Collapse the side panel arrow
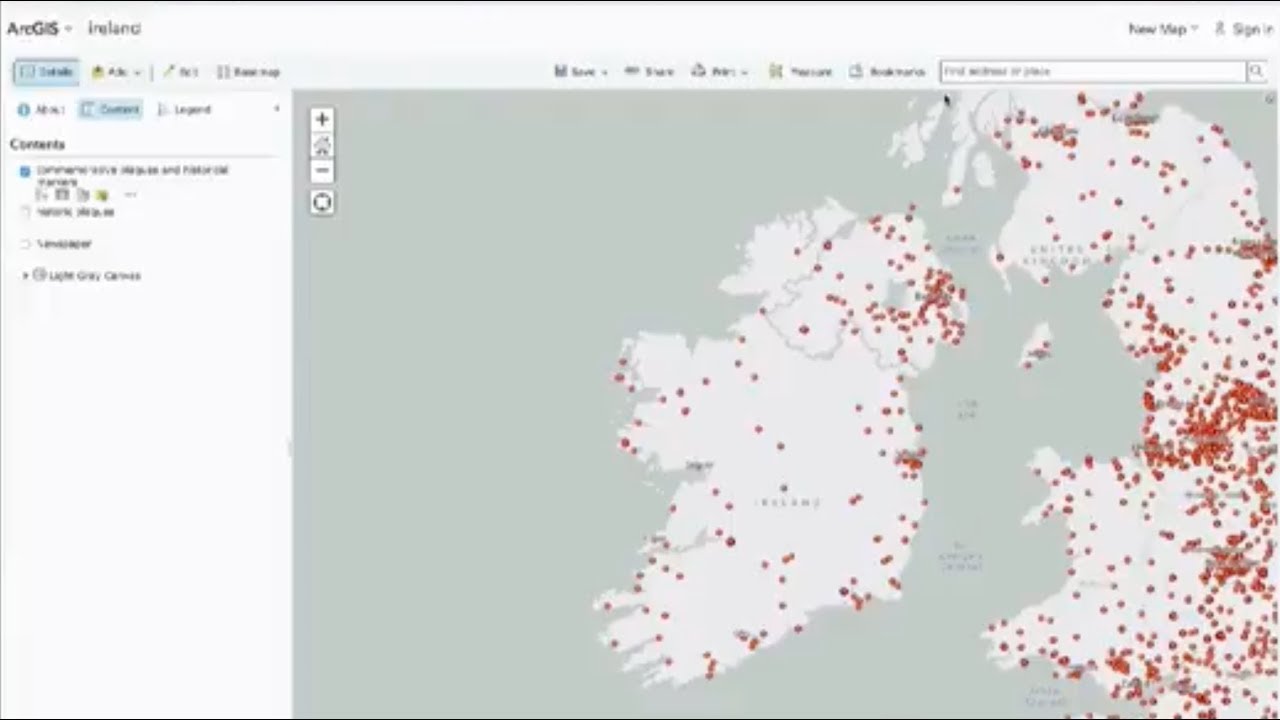This screenshot has width=1280, height=720. 277,109
